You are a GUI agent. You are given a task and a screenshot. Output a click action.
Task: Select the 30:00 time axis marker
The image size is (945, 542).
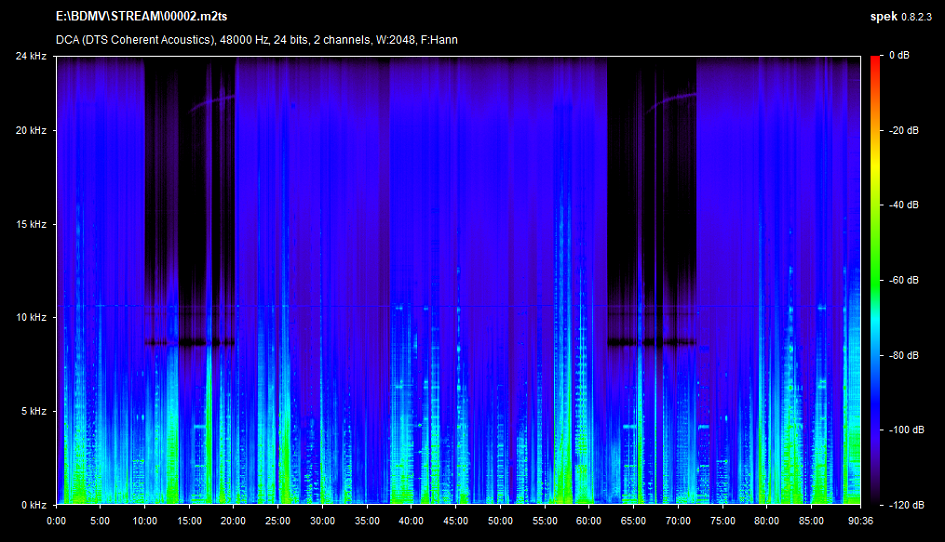(323, 520)
